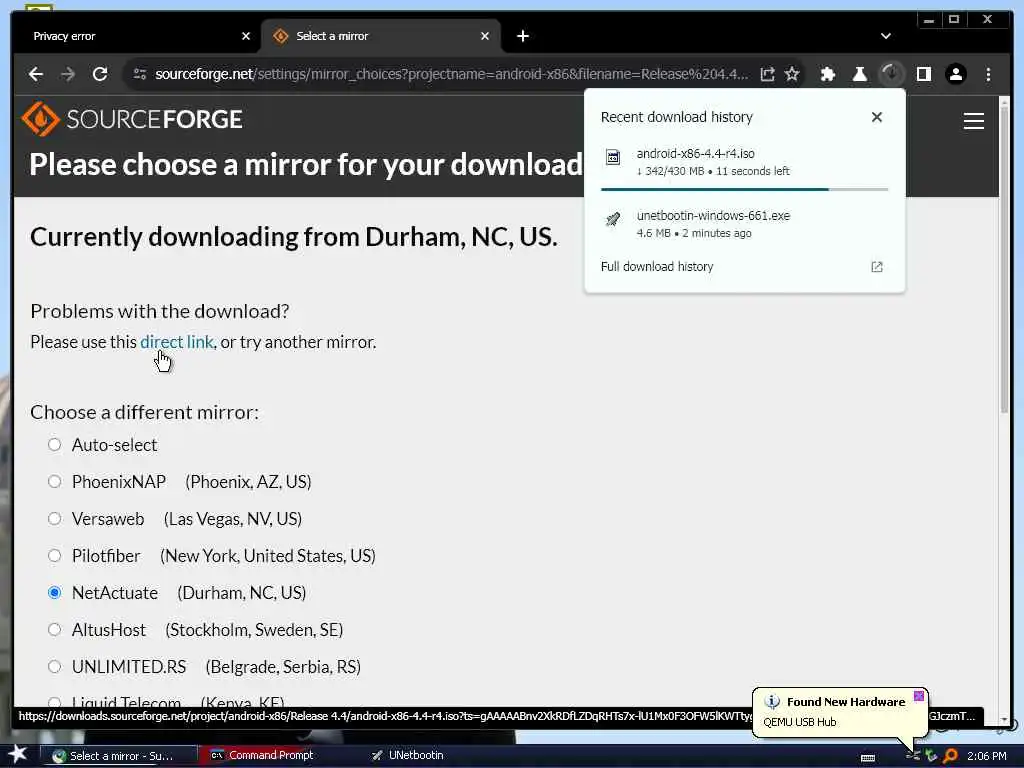The image size is (1024, 768).
Task: Select the PhoenixNAP mirror
Action: click(x=54, y=482)
